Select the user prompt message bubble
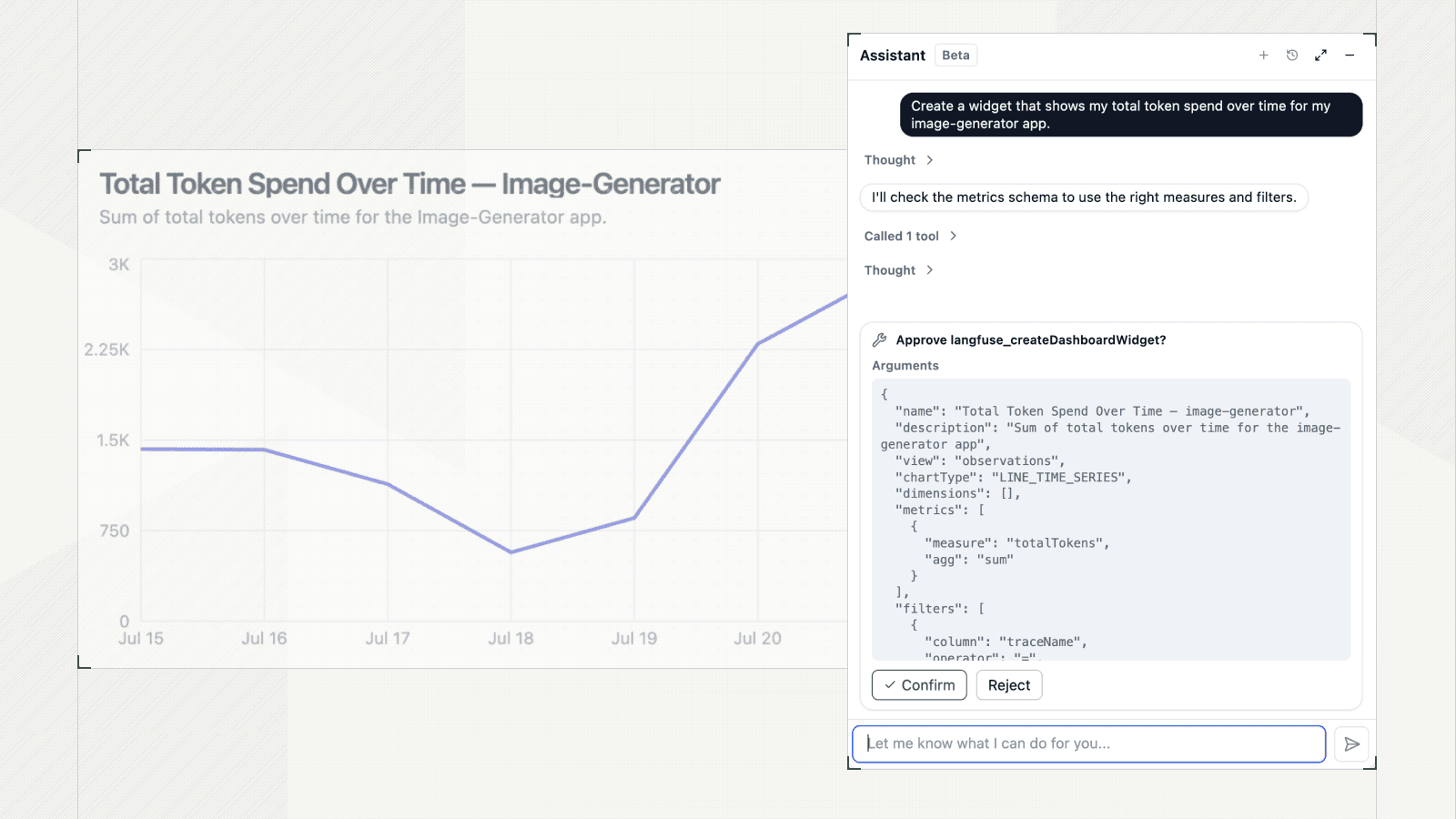The height and width of the screenshot is (819, 1456). click(1131, 115)
